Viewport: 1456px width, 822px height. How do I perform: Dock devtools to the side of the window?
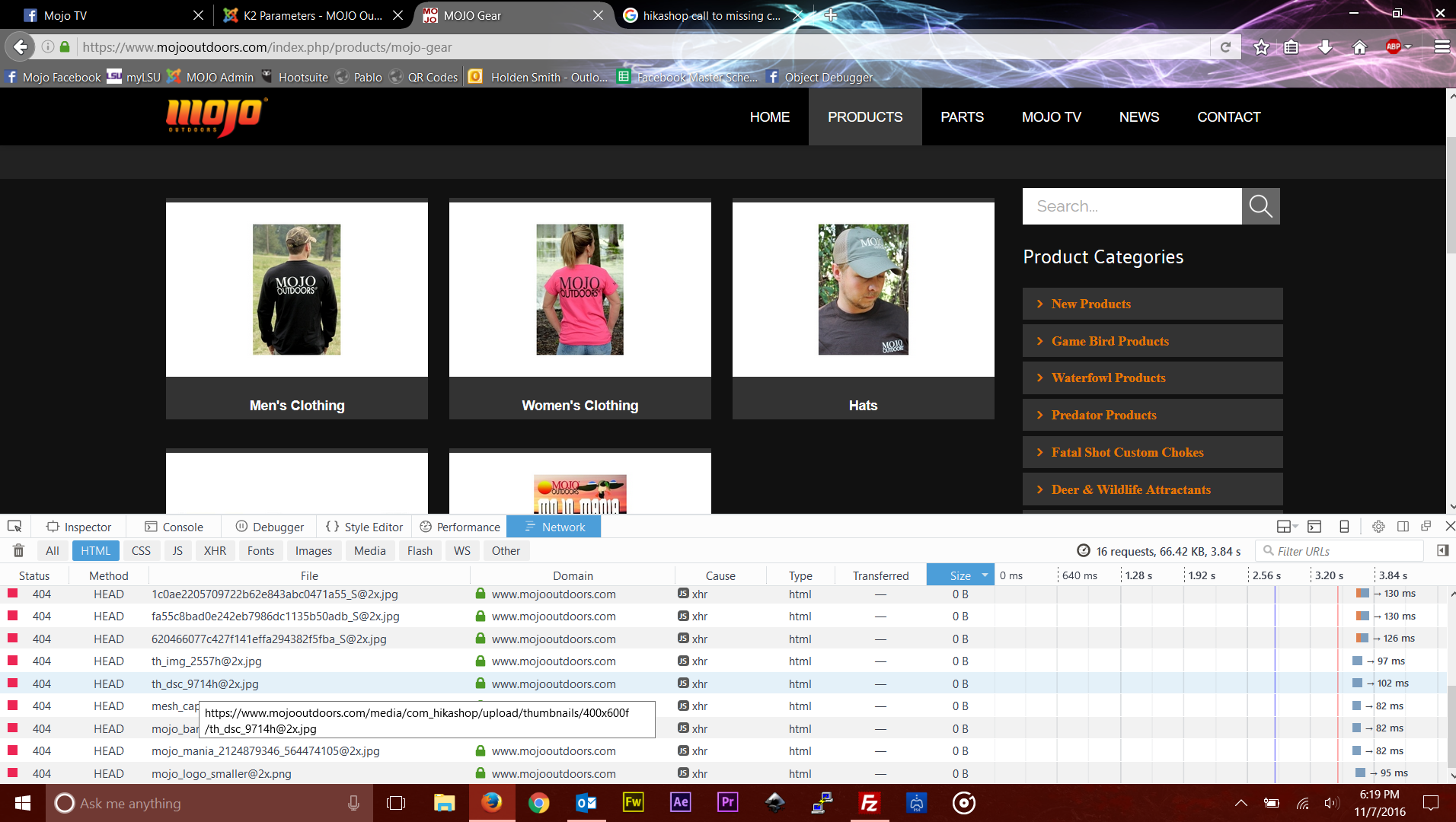[1403, 527]
